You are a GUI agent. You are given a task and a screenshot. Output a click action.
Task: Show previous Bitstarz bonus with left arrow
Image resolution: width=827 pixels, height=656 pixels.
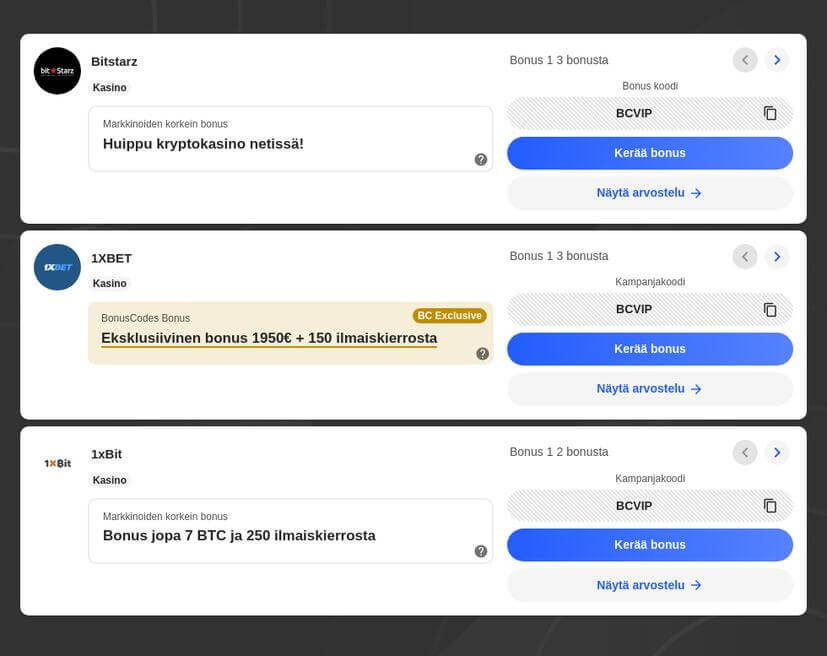[x=745, y=60]
